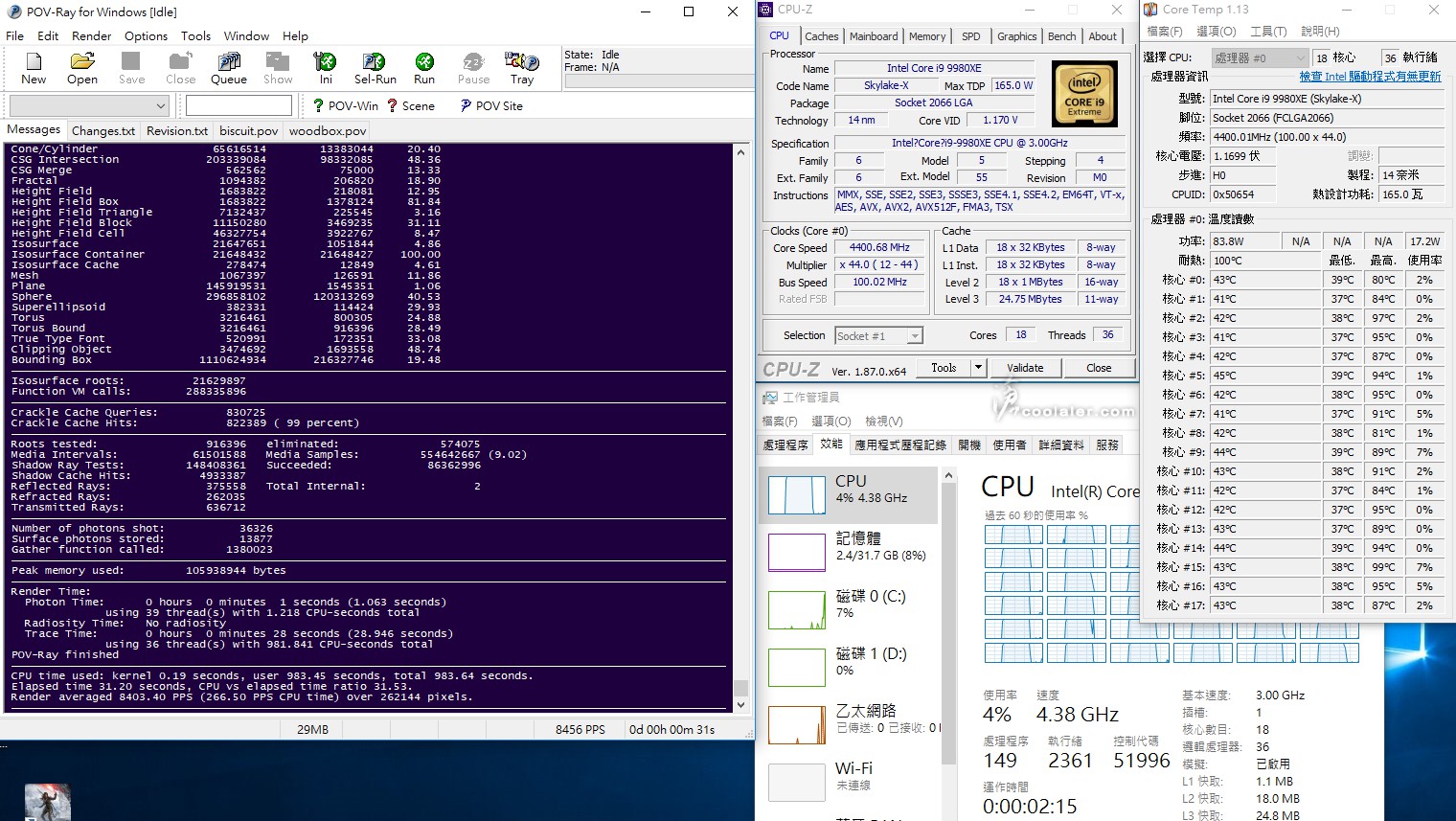Start rendering with the Run icon
The image size is (1456, 821).
(424, 68)
